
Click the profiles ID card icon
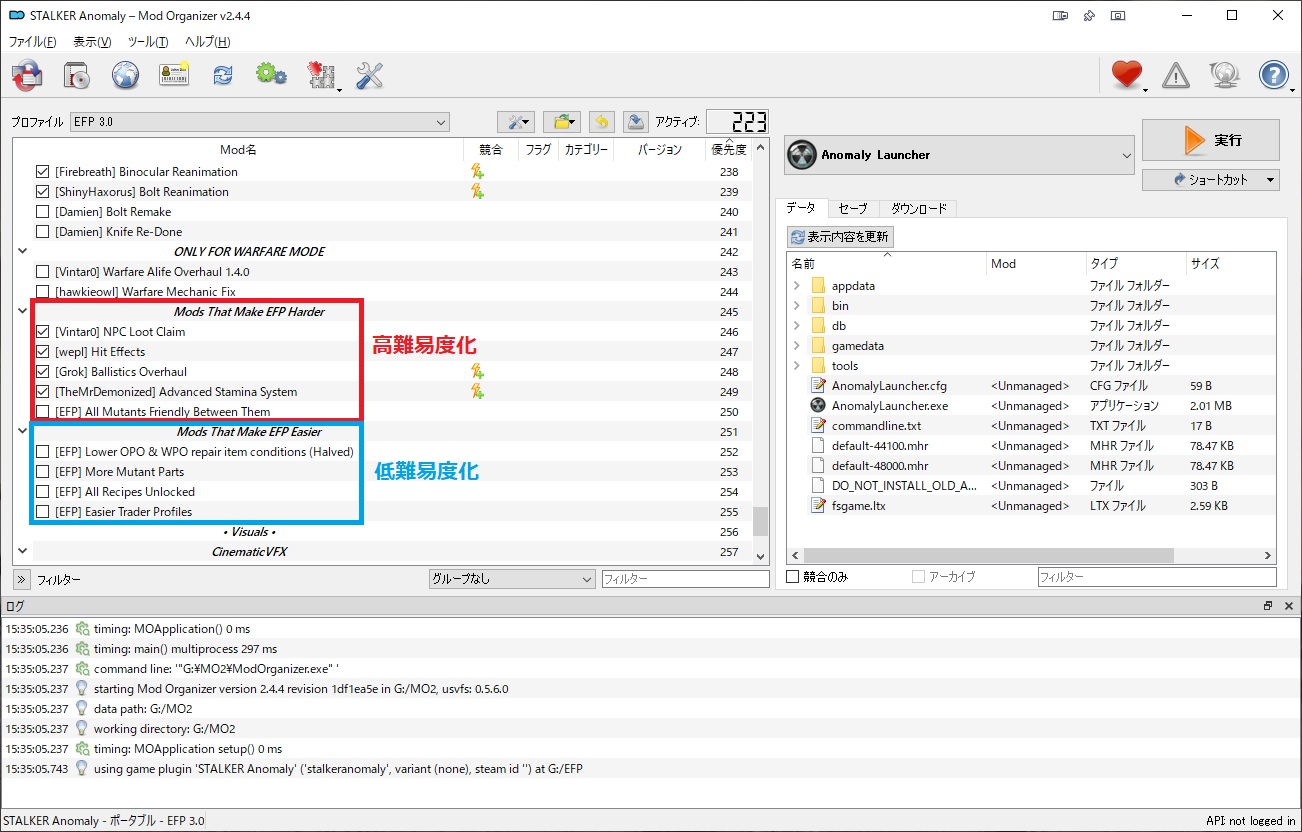coord(174,75)
